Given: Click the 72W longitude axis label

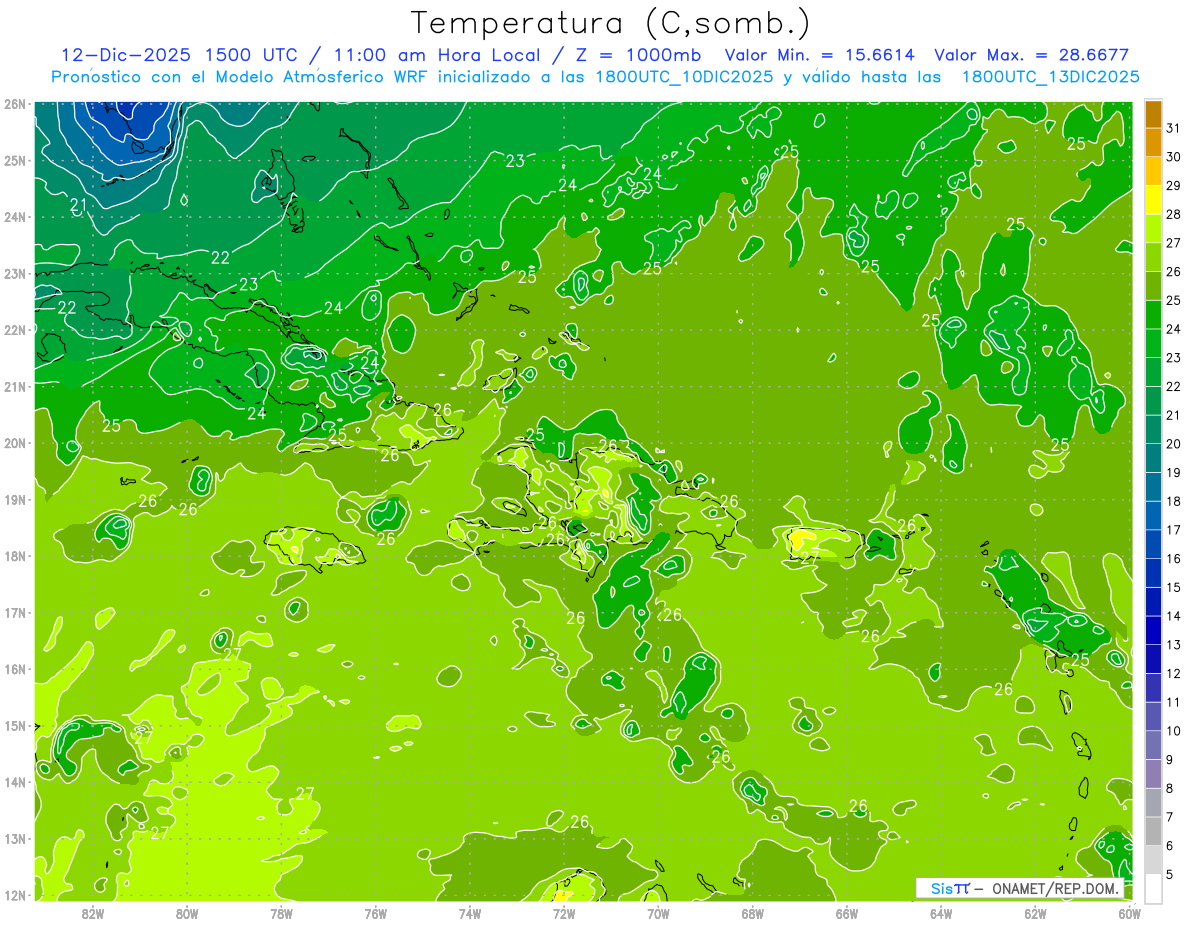Looking at the screenshot, I should pyautogui.click(x=564, y=913).
